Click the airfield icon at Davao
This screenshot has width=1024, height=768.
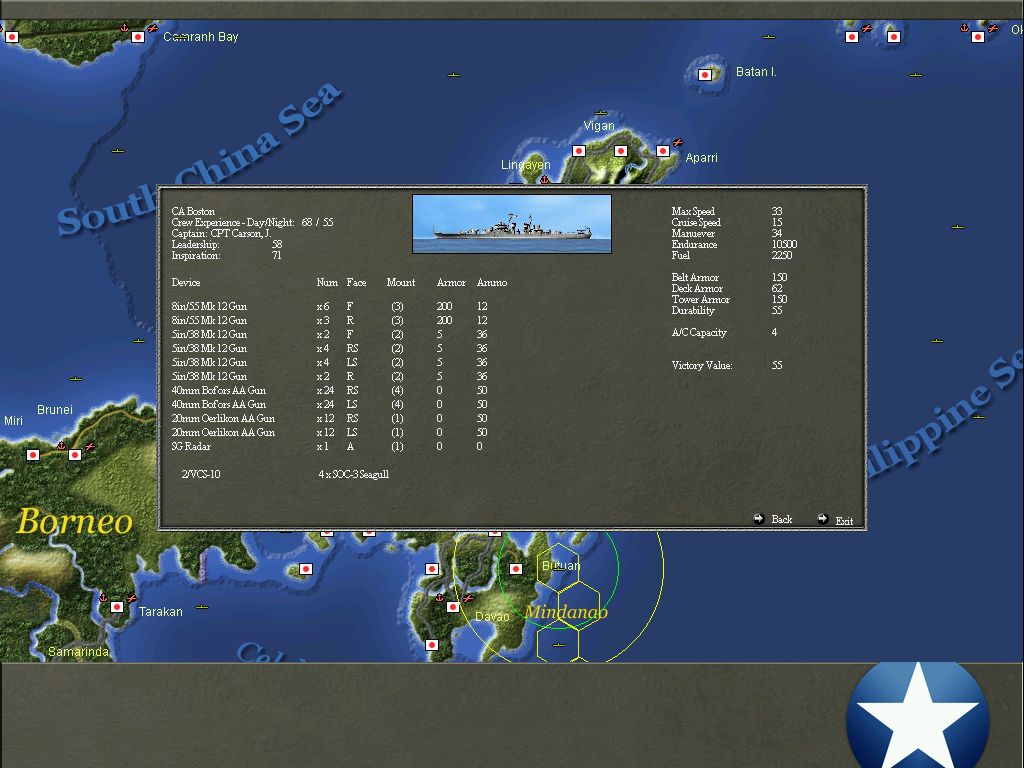pos(468,598)
